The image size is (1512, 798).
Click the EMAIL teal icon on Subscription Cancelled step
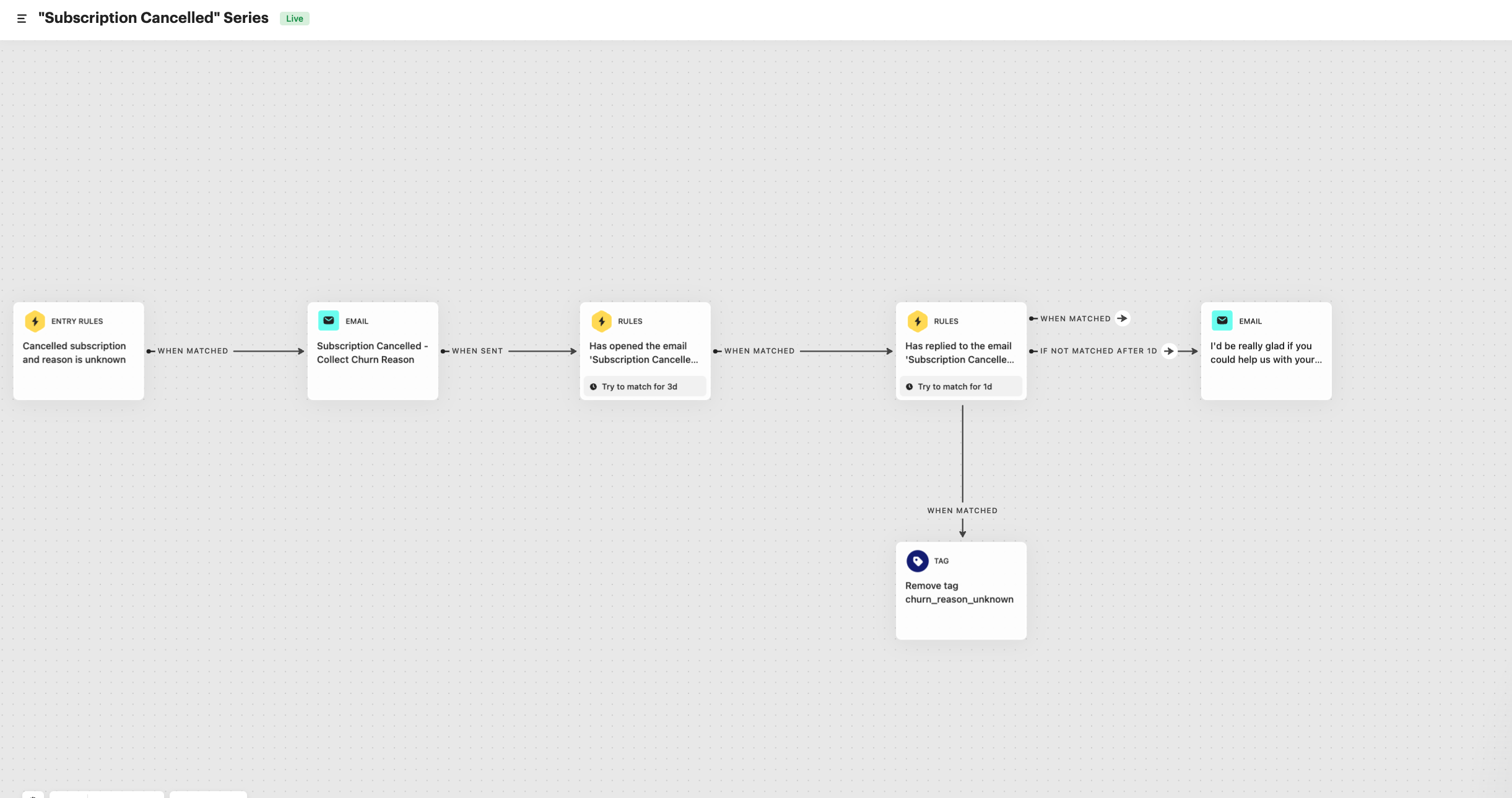[329, 320]
